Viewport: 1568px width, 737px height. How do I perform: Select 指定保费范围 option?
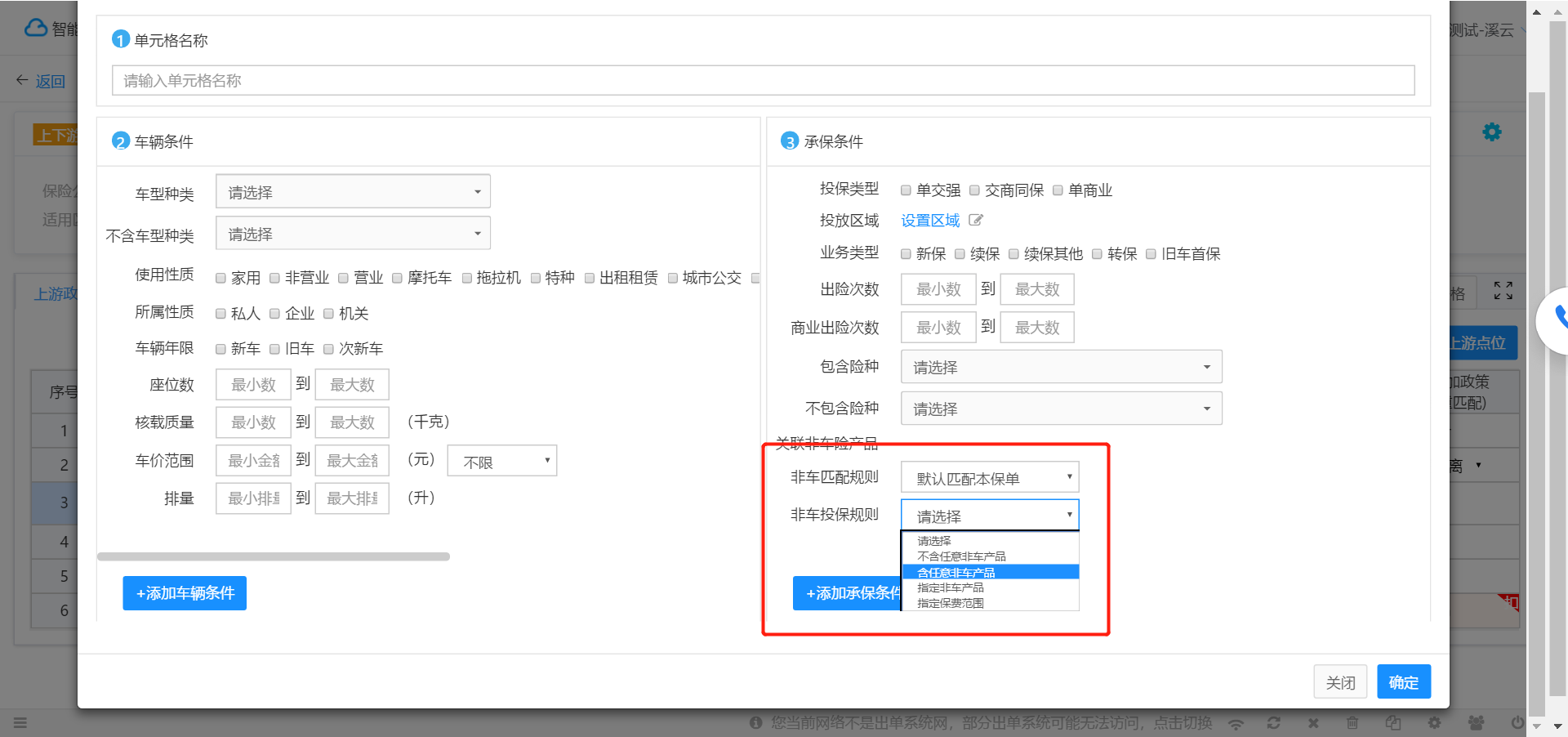[990, 603]
